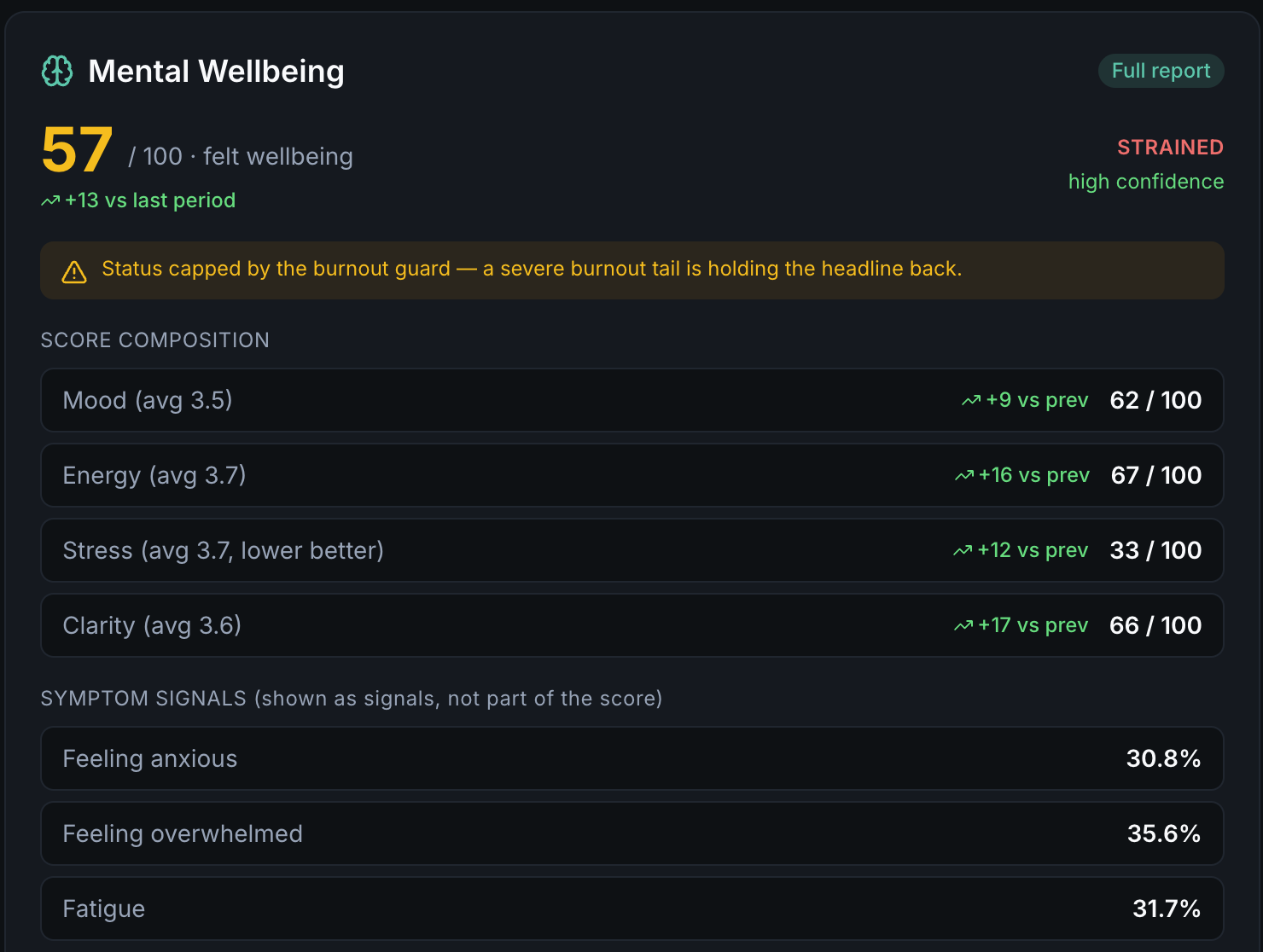Click the warning triangle in burnout banner
The image size is (1263, 952).
point(74,272)
